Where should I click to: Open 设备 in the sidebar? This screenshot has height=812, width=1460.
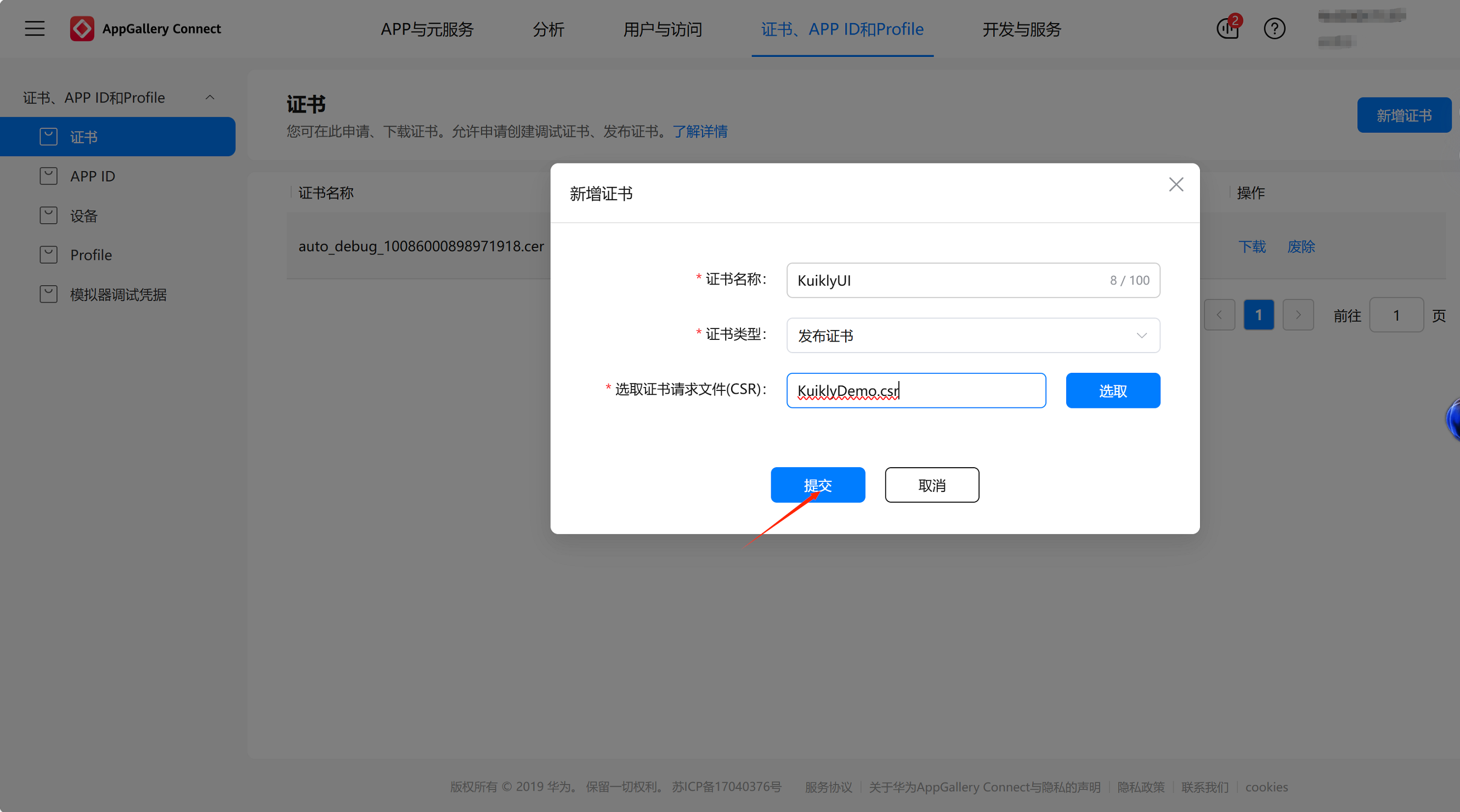point(84,216)
